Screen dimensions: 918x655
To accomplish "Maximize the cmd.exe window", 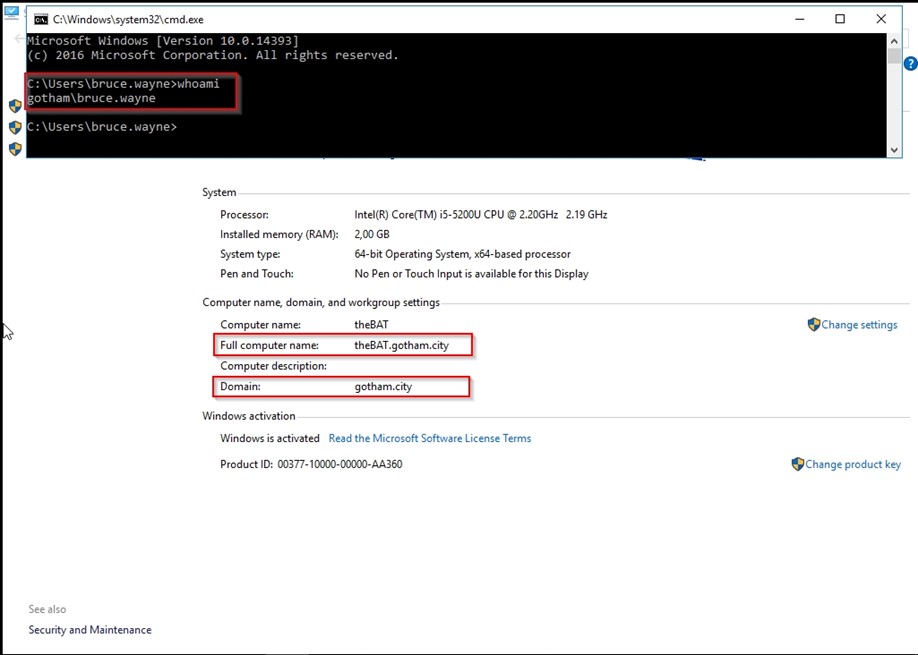I will [840, 19].
